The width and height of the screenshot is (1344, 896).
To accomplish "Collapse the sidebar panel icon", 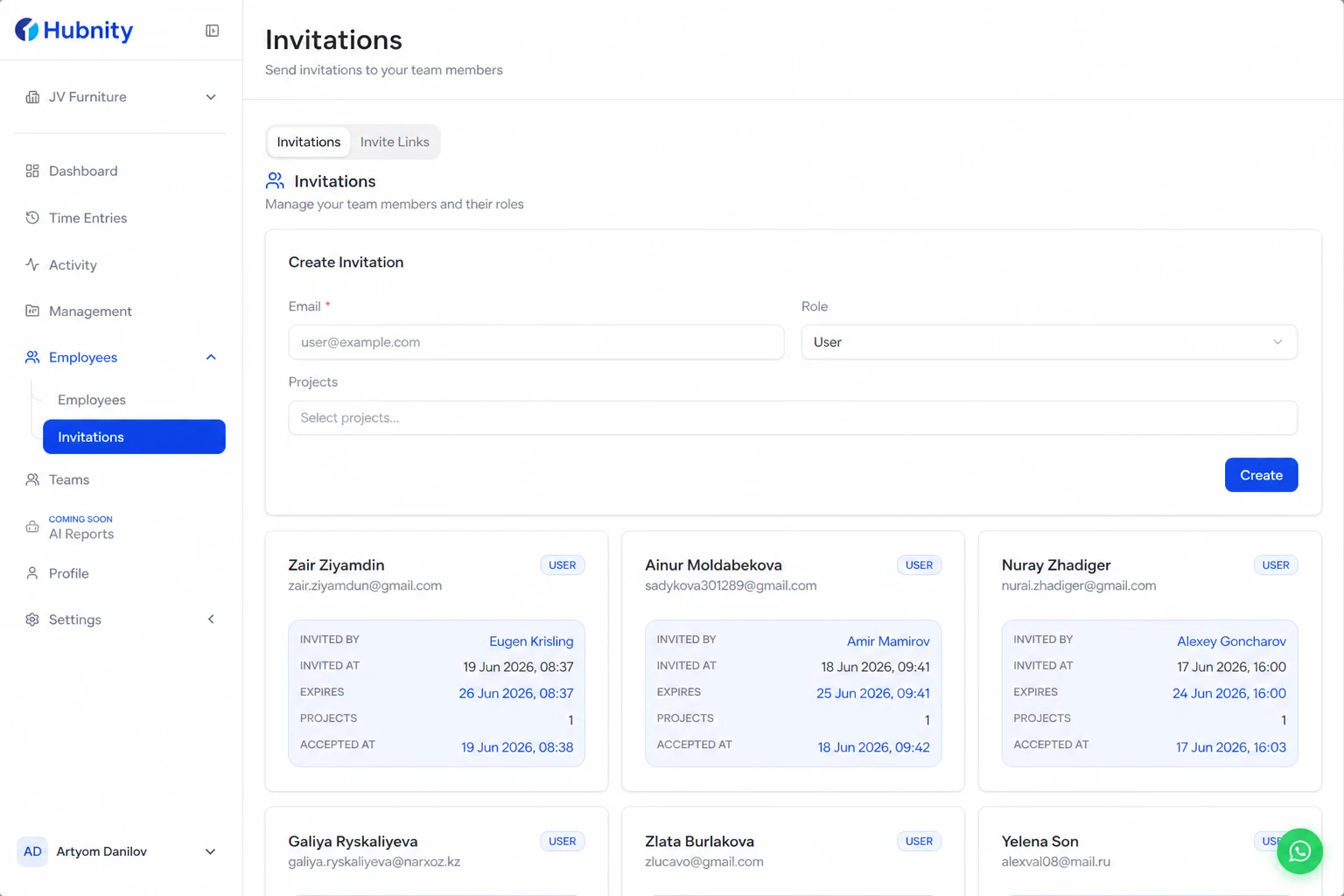I will pyautogui.click(x=212, y=31).
